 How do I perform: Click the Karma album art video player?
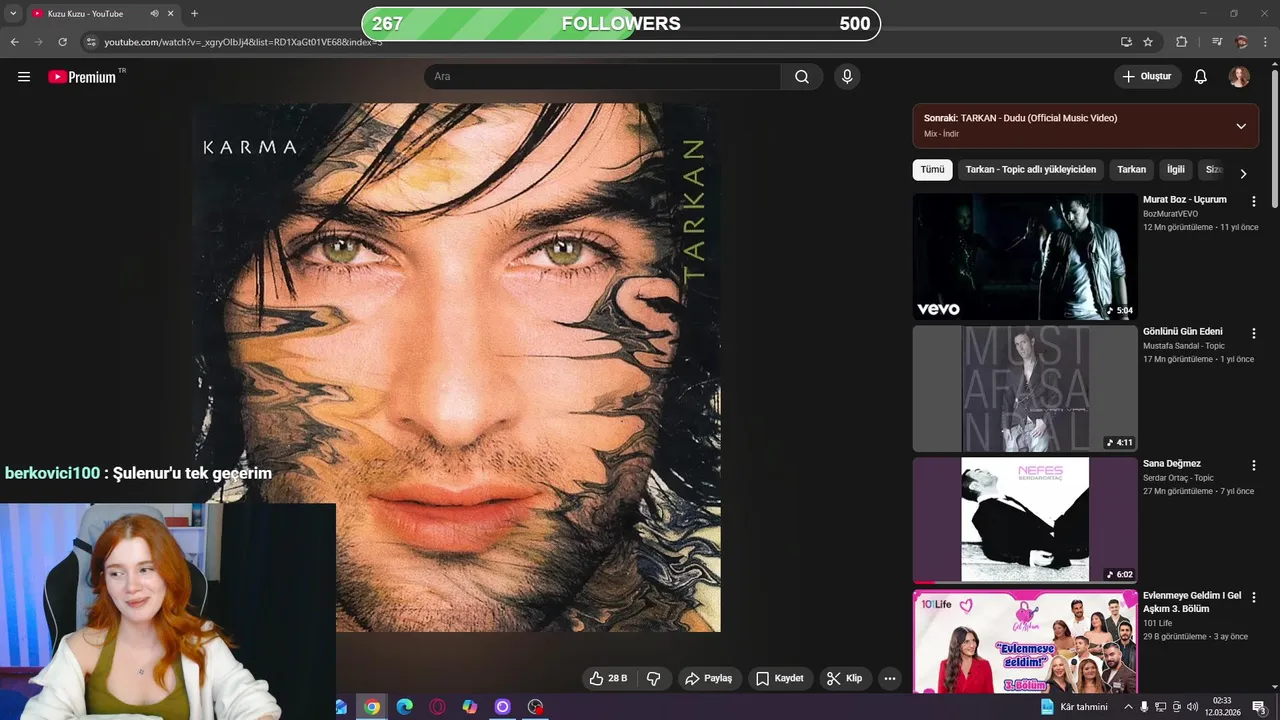click(x=456, y=367)
